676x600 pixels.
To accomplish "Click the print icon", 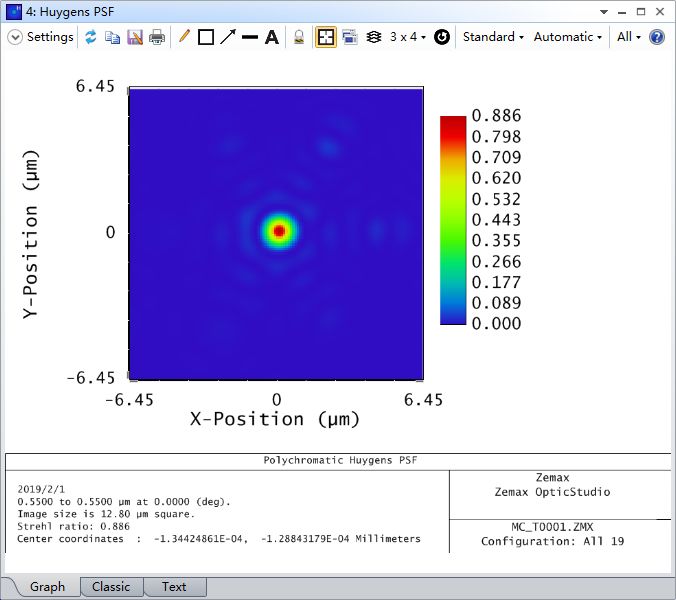I will tap(157, 37).
